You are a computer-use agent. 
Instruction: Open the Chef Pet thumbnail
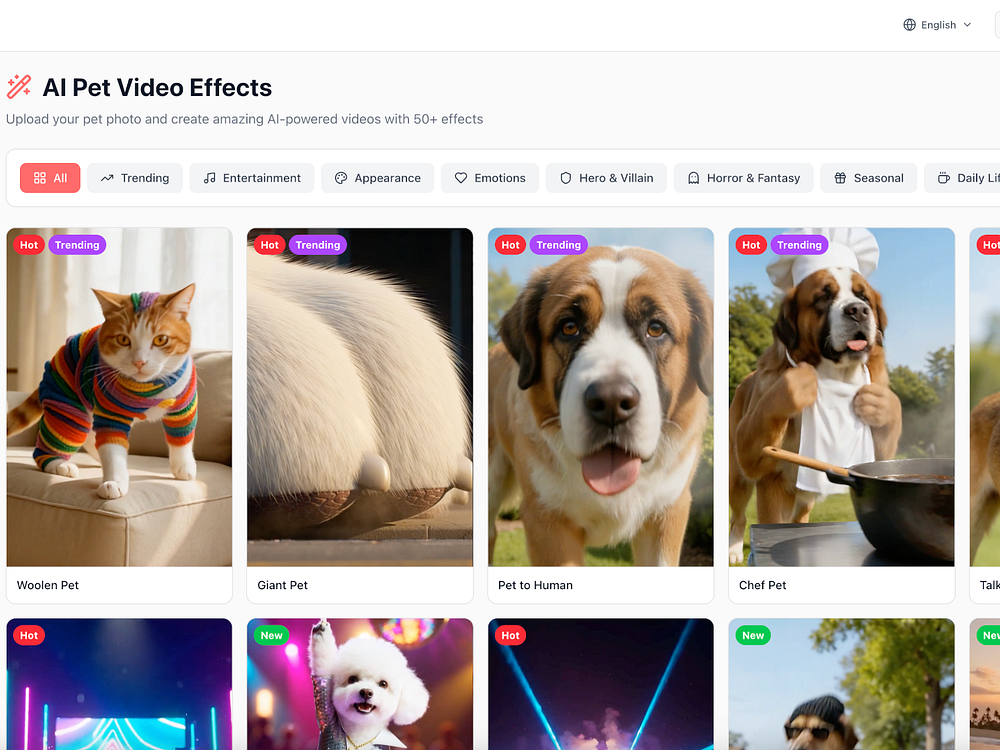tap(841, 397)
